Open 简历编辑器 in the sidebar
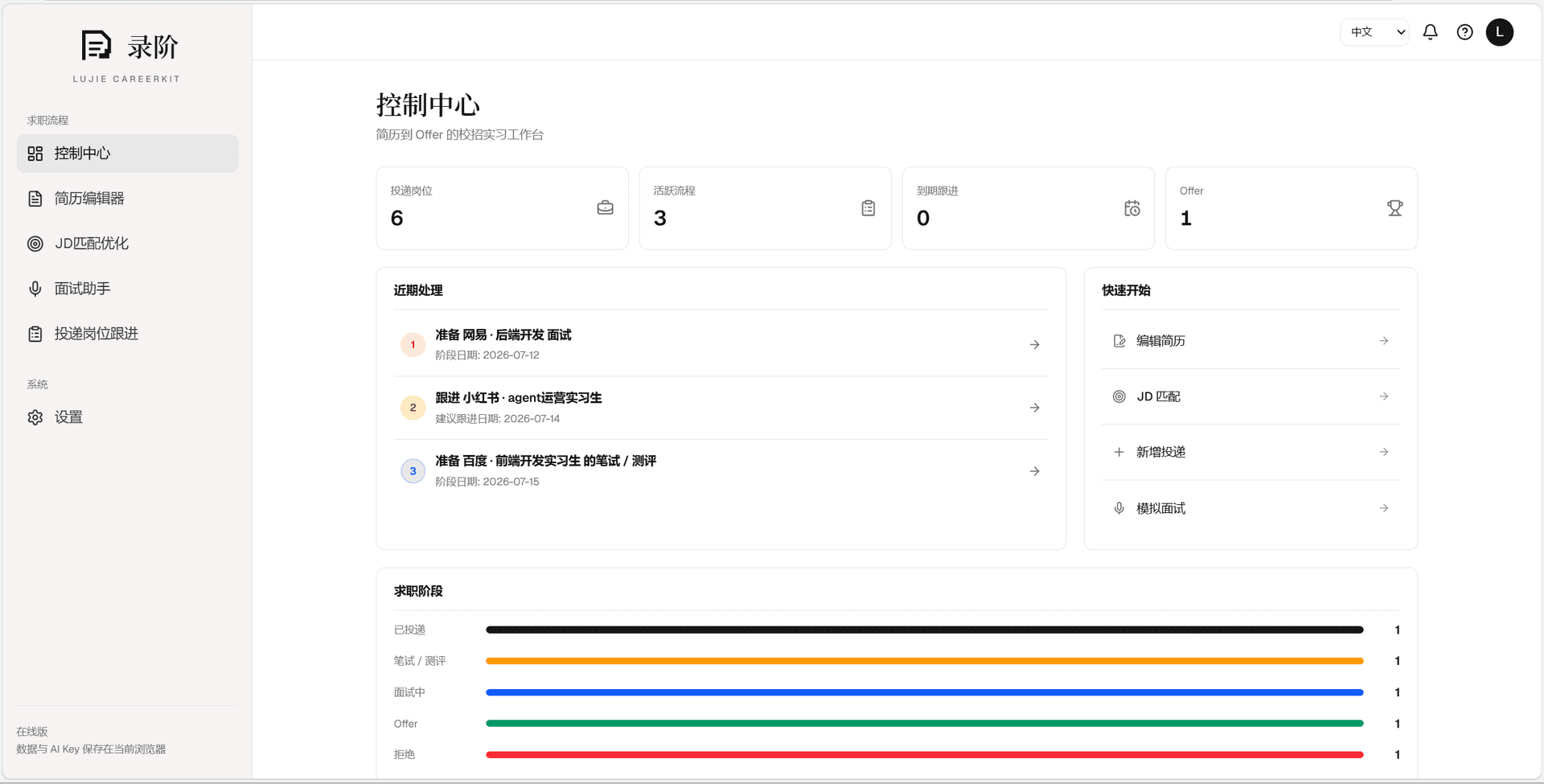Image resolution: width=1544 pixels, height=784 pixels. (127, 199)
